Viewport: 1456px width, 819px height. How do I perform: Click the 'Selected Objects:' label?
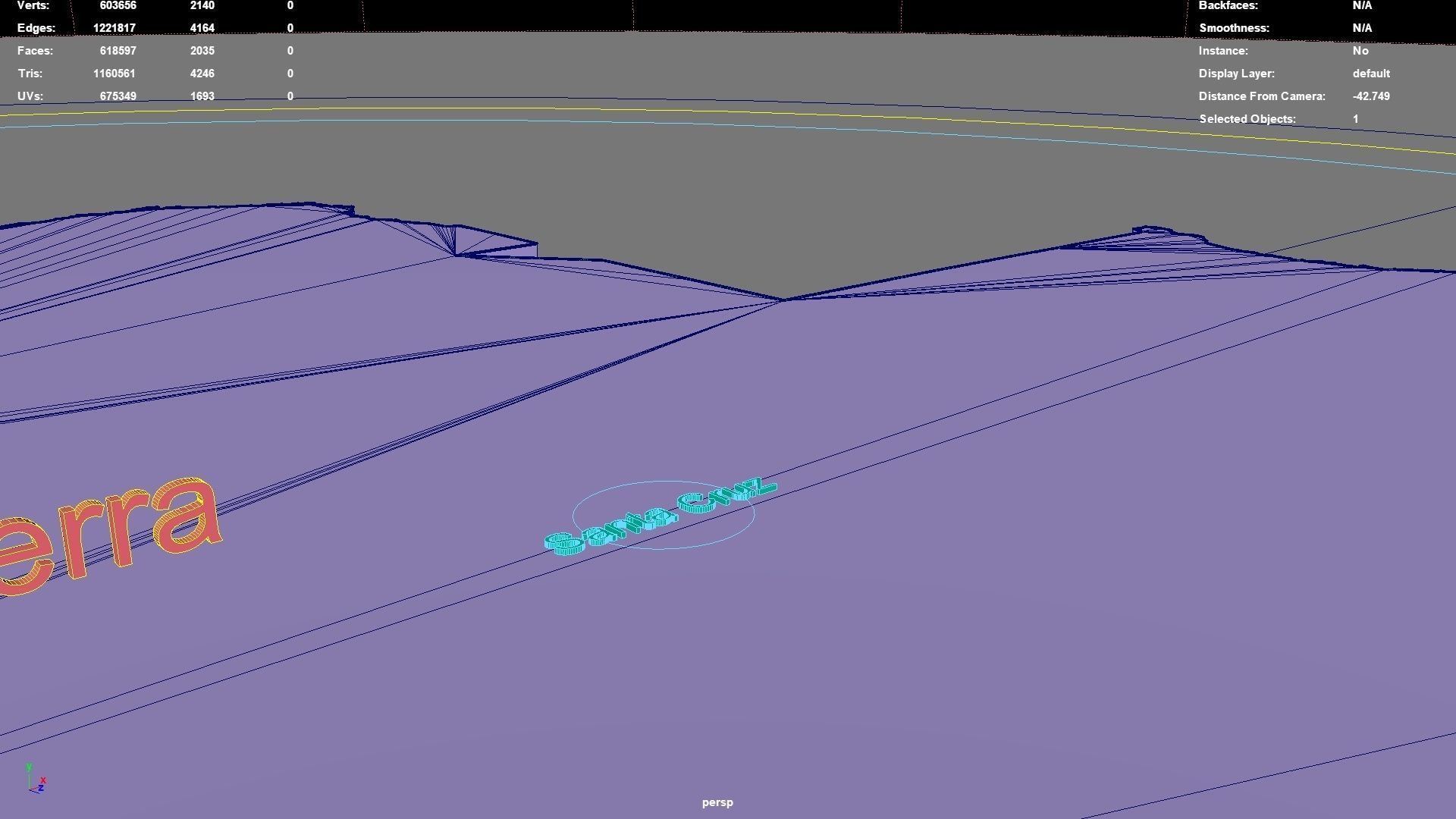tap(1247, 119)
